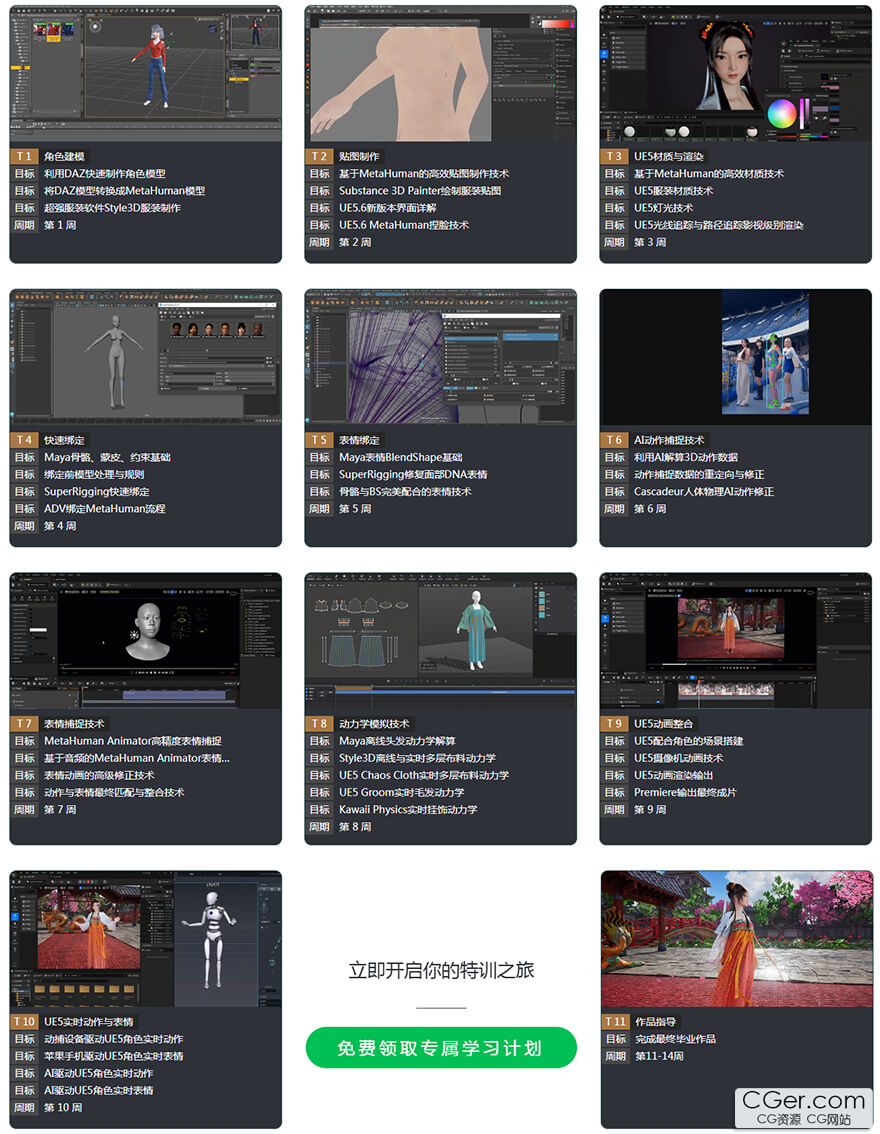
Task: Click the text 利用AI解算3D动作数据
Action: coord(686,457)
